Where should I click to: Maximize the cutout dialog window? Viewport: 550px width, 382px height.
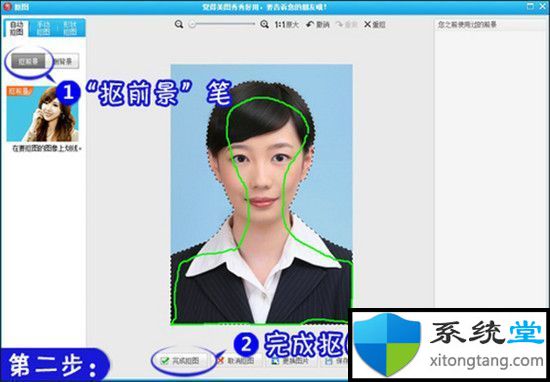coord(530,6)
